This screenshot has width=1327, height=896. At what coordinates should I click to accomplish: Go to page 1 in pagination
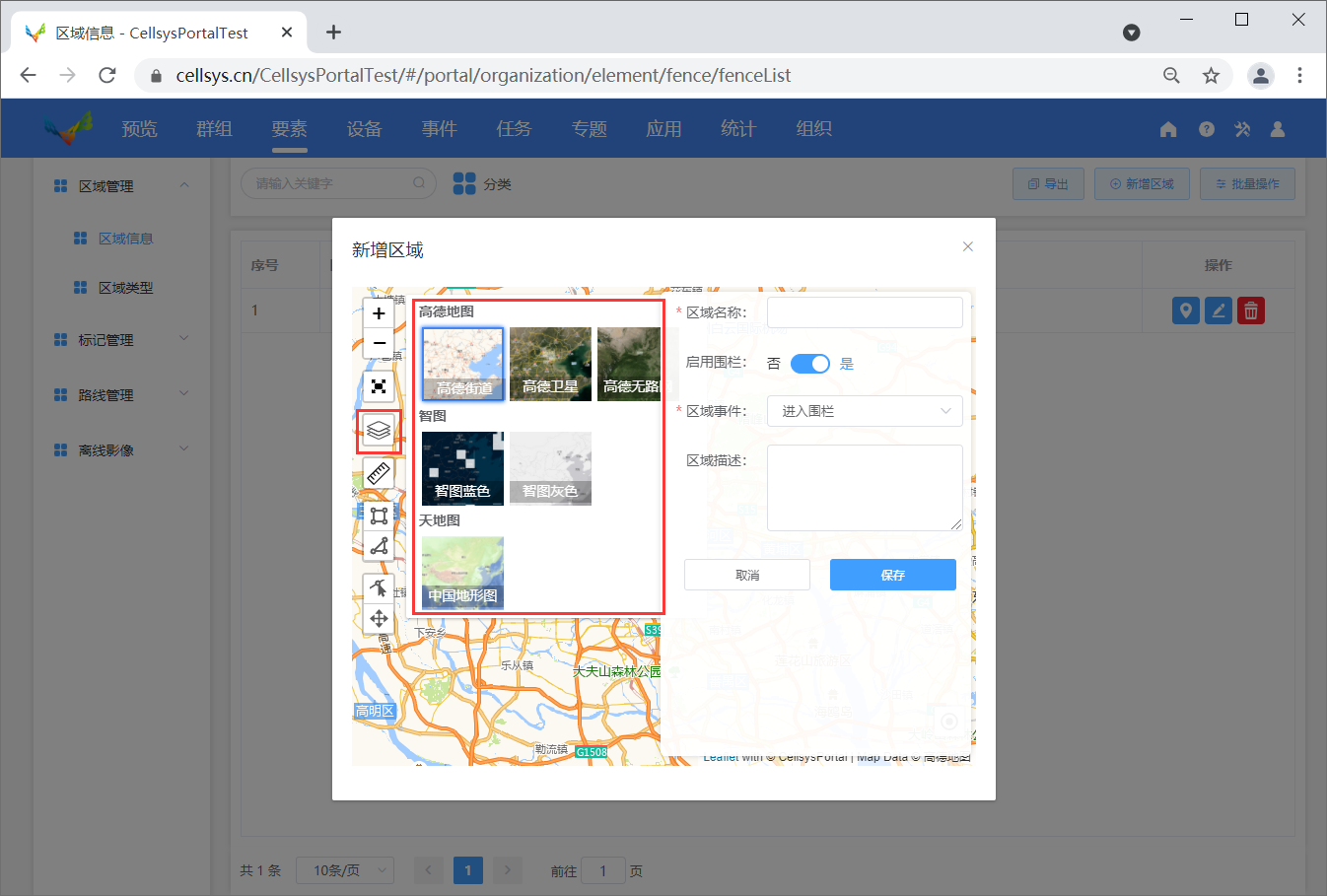(x=468, y=870)
